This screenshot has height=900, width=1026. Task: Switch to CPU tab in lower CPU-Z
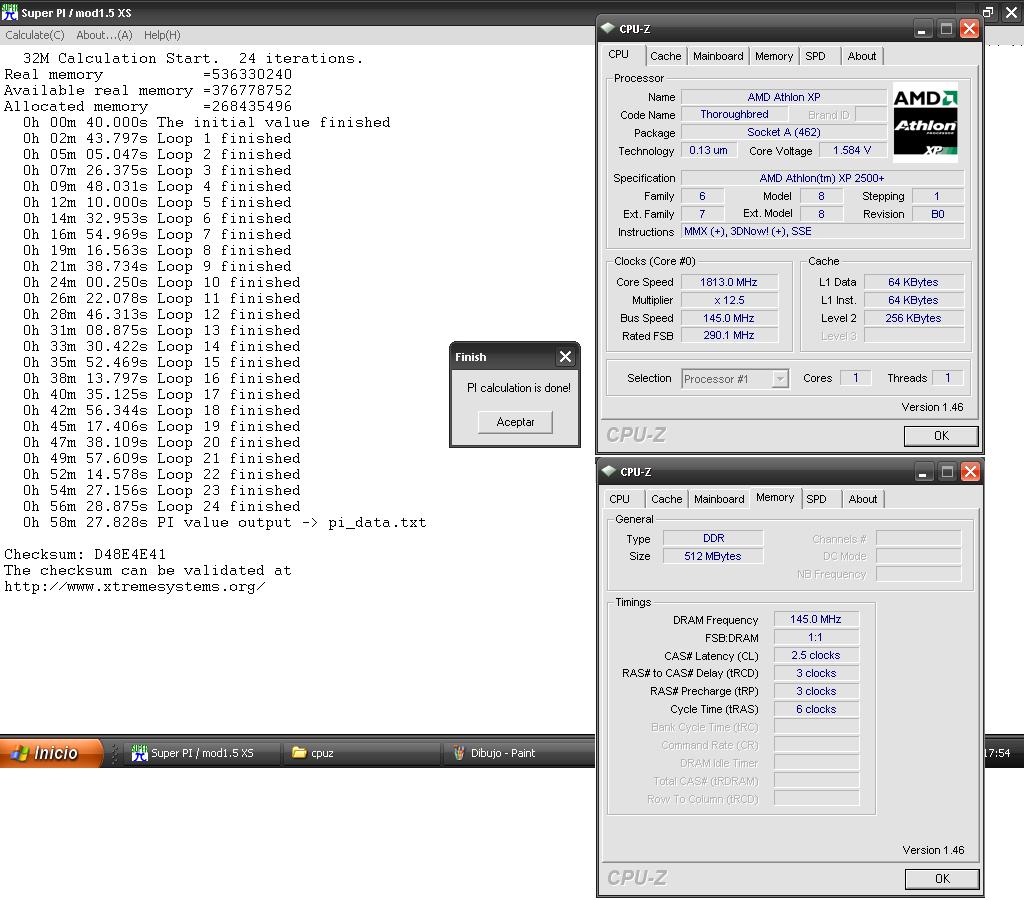click(620, 499)
